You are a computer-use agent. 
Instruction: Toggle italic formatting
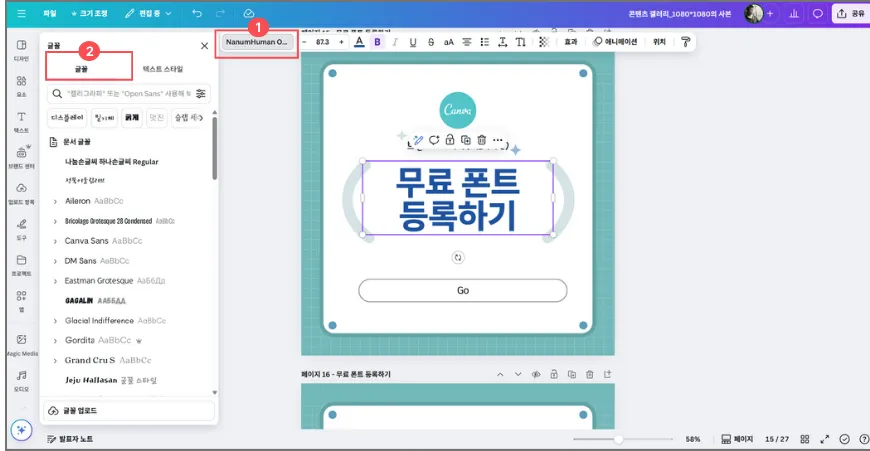click(x=395, y=42)
